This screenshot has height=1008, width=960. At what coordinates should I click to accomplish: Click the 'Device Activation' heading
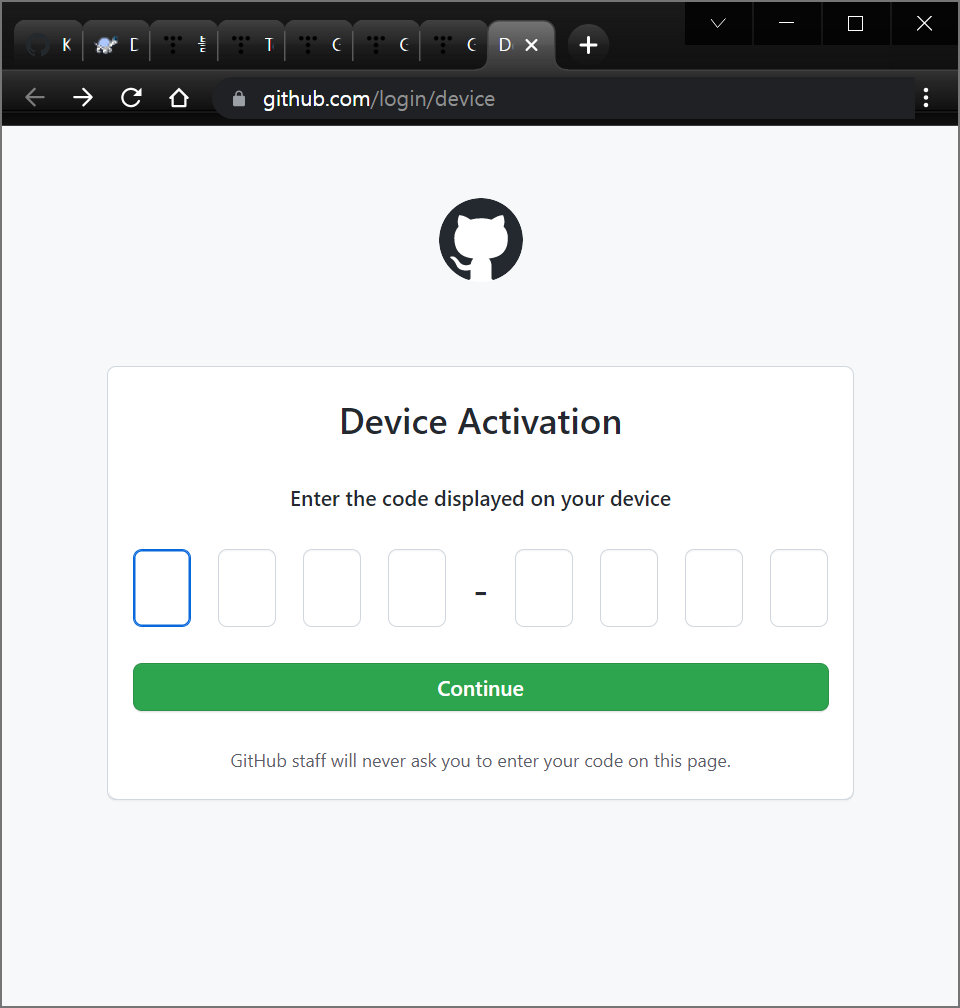(480, 422)
